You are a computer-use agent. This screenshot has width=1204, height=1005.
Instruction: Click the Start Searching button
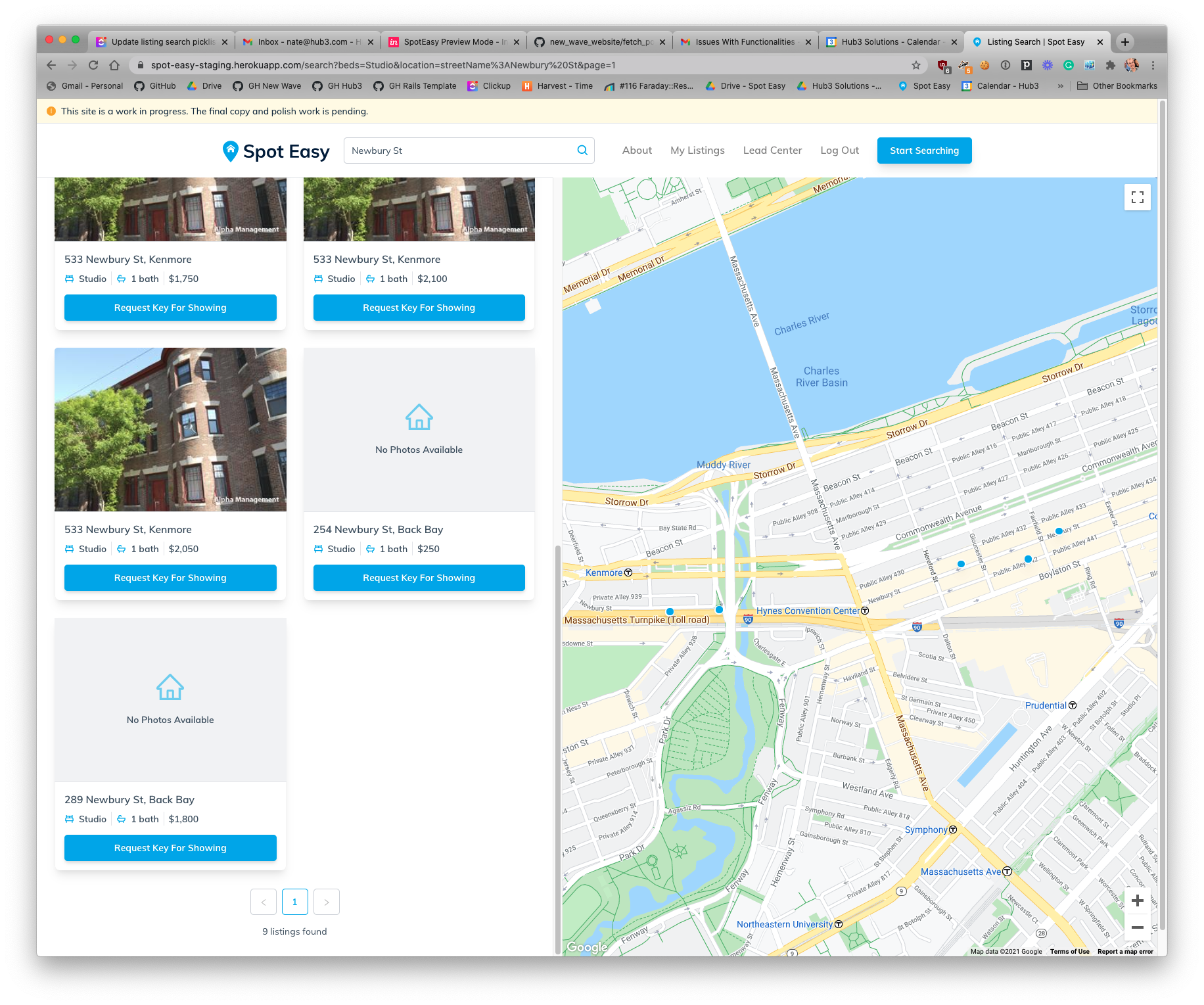(924, 150)
